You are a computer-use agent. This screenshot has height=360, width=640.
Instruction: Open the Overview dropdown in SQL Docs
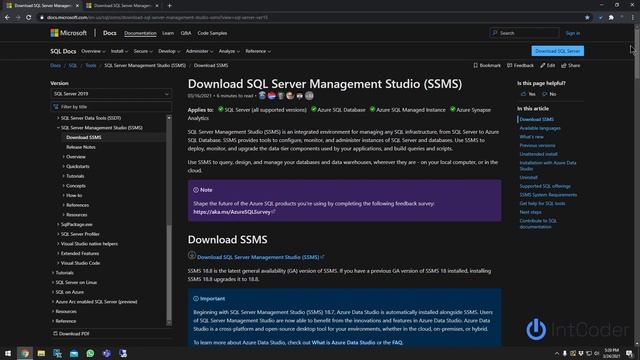(x=93, y=51)
